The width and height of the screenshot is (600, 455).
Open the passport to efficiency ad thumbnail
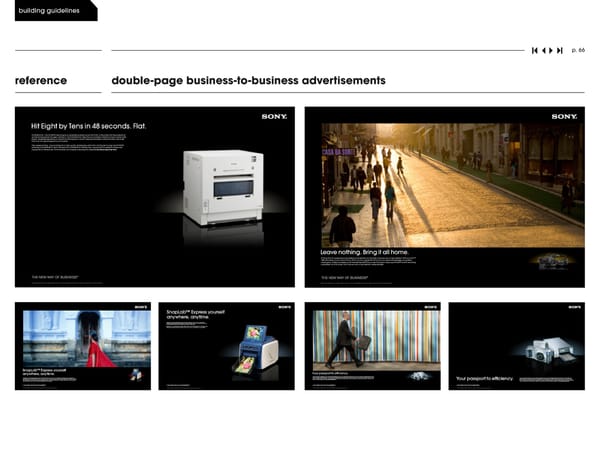coord(516,345)
